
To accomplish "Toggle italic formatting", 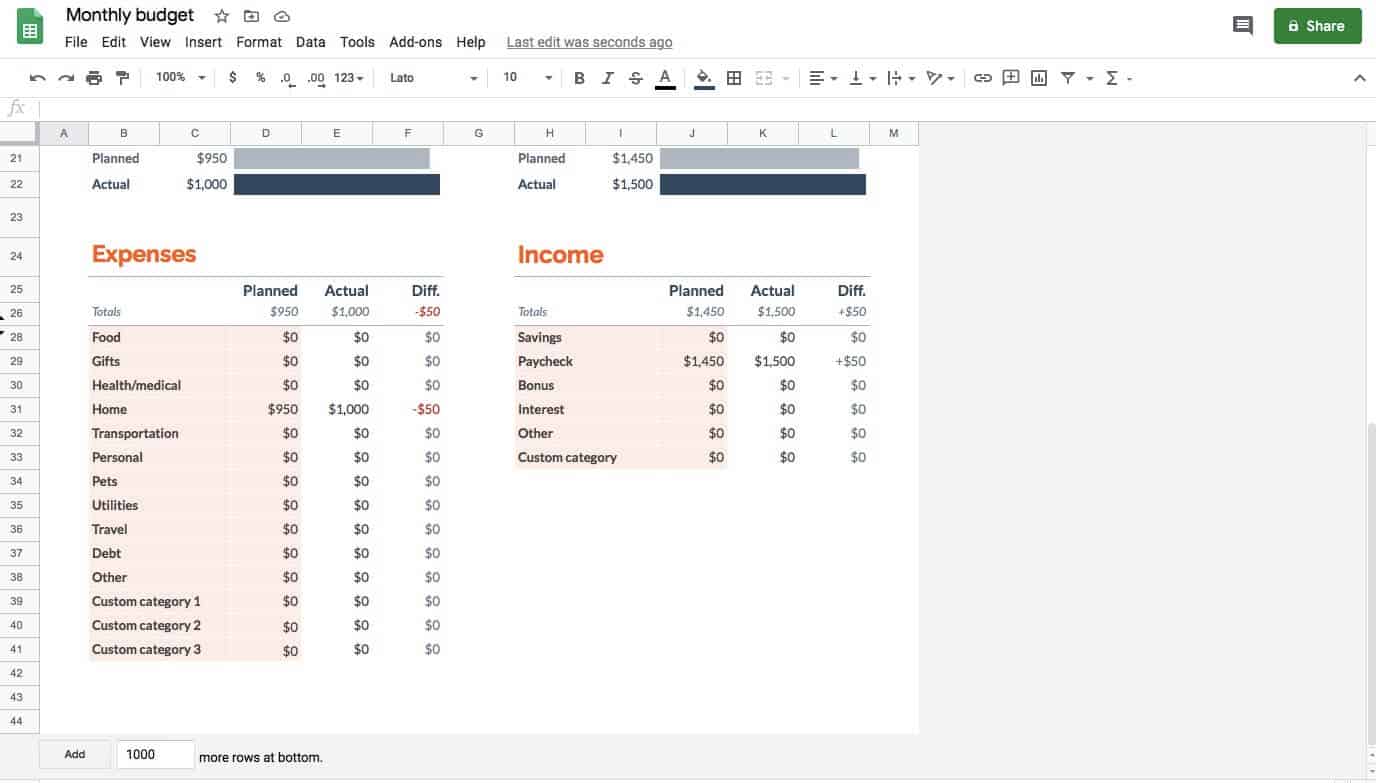I will tap(607, 78).
